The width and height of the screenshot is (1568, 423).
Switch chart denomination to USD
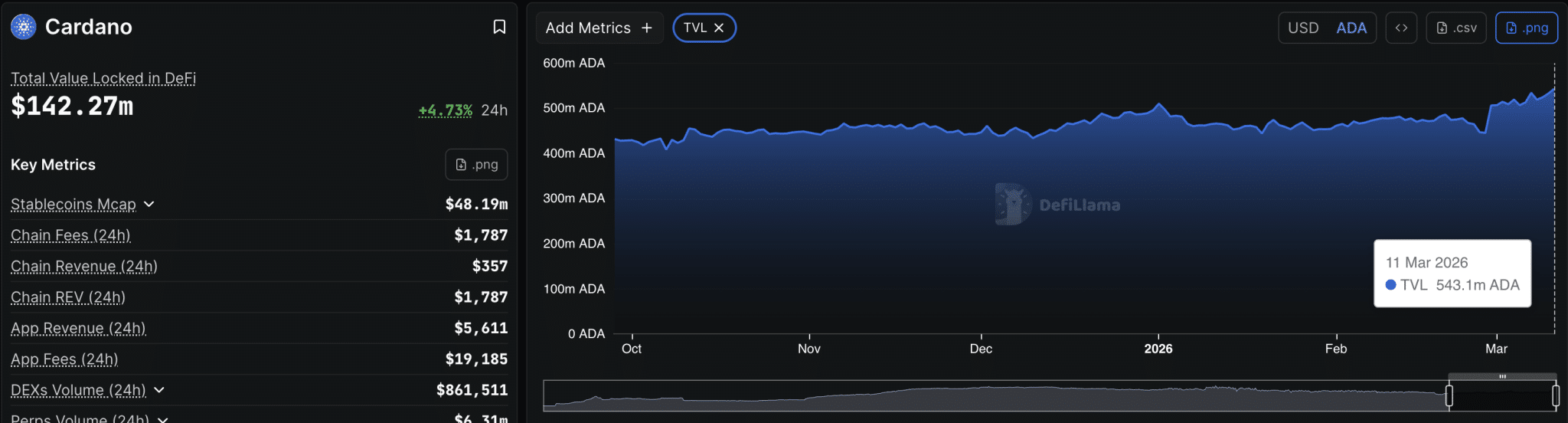point(1303,28)
